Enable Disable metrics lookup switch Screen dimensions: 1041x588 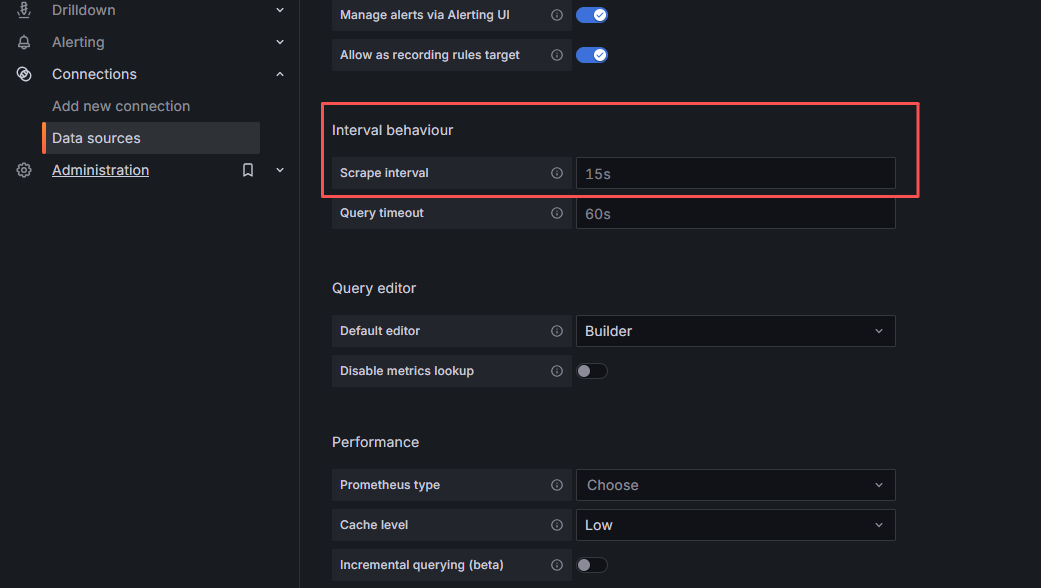(x=592, y=371)
